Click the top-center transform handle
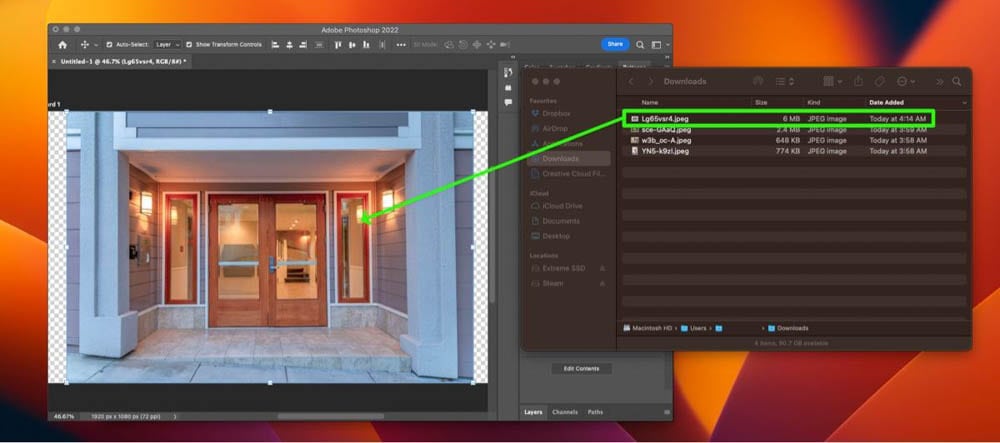Viewport: 1000px width, 443px height. (270, 112)
